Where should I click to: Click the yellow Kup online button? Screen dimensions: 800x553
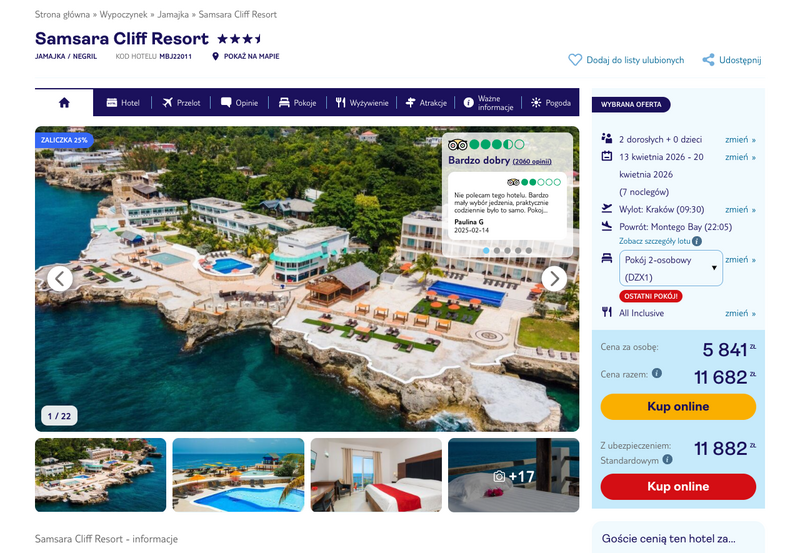[x=678, y=407]
